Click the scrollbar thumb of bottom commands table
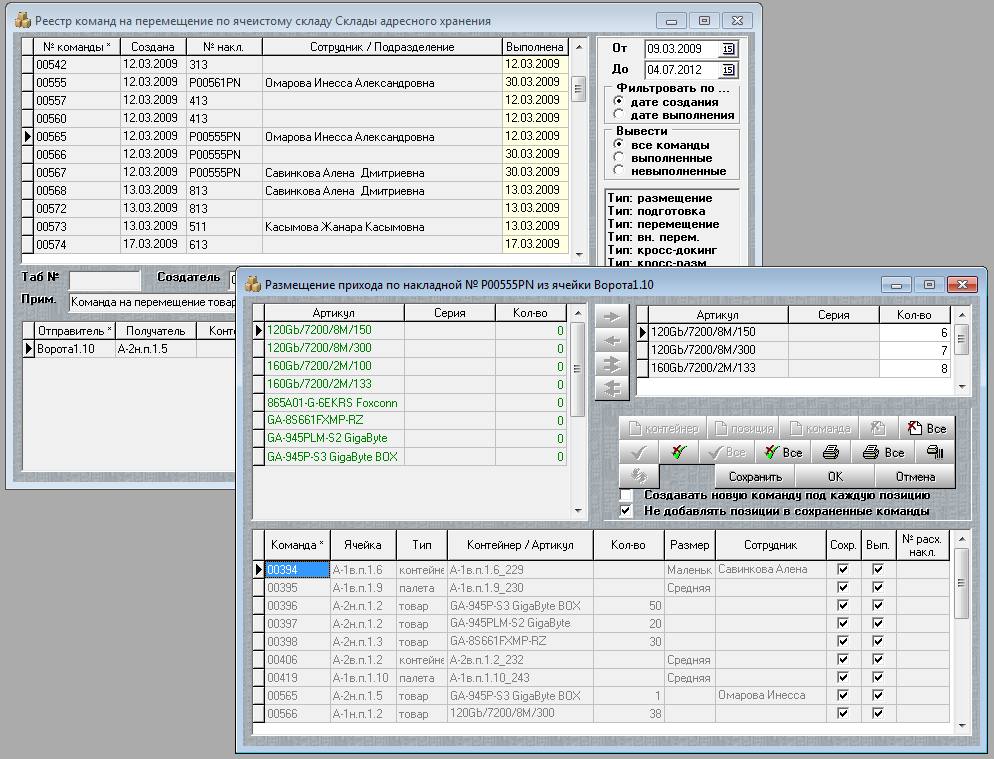The width and height of the screenshot is (994, 759). [x=962, y=583]
